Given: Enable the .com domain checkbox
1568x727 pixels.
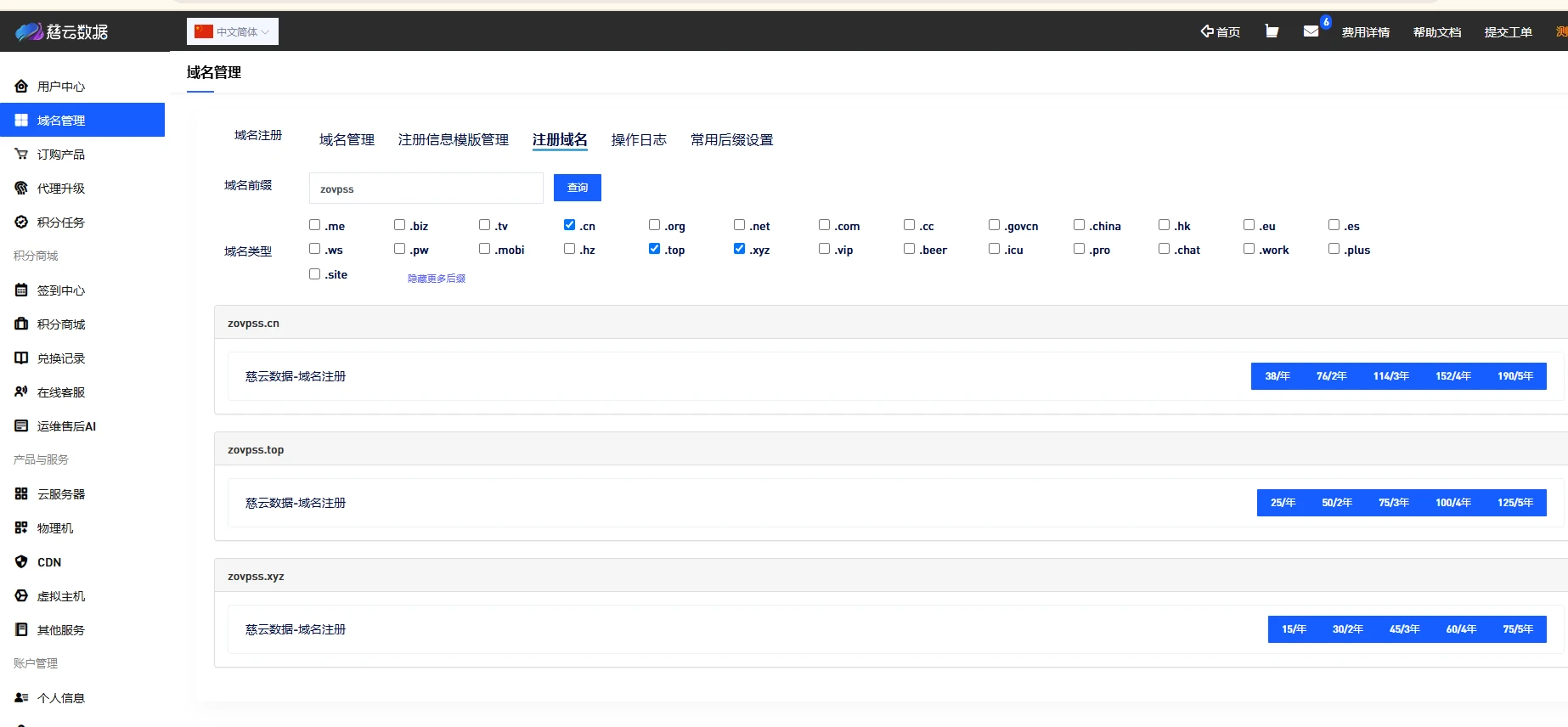Looking at the screenshot, I should pos(824,225).
